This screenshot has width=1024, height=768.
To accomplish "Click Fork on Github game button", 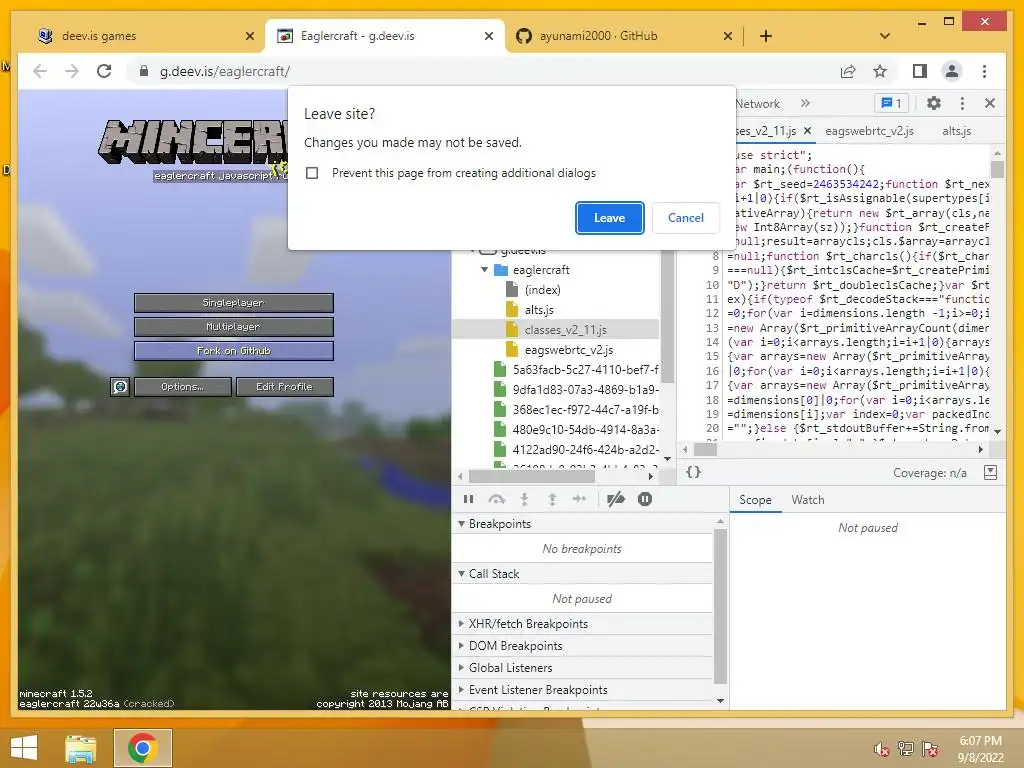I will point(234,351).
